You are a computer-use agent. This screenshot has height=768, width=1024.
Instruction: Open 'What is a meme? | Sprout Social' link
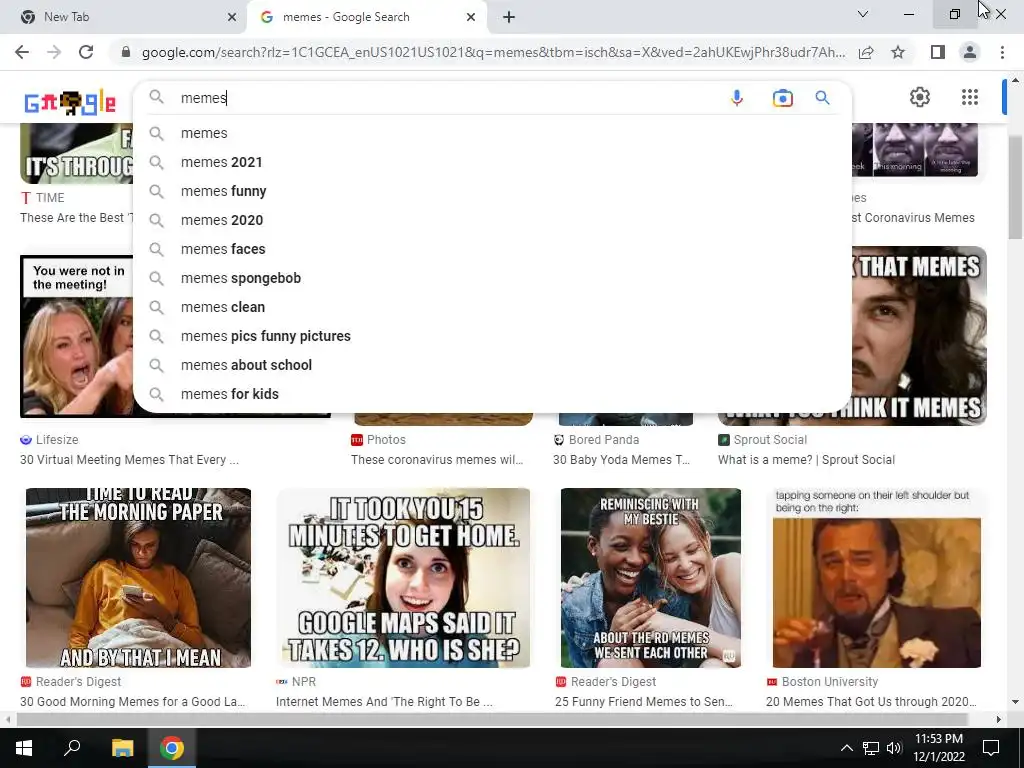[807, 460]
